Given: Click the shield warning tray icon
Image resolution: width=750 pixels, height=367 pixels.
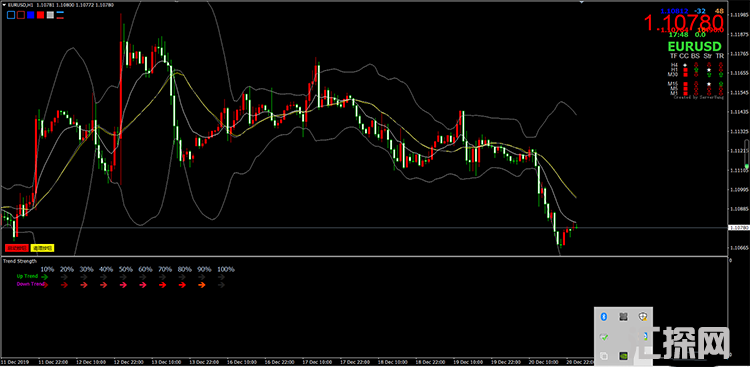Looking at the screenshot, I should 643,316.
